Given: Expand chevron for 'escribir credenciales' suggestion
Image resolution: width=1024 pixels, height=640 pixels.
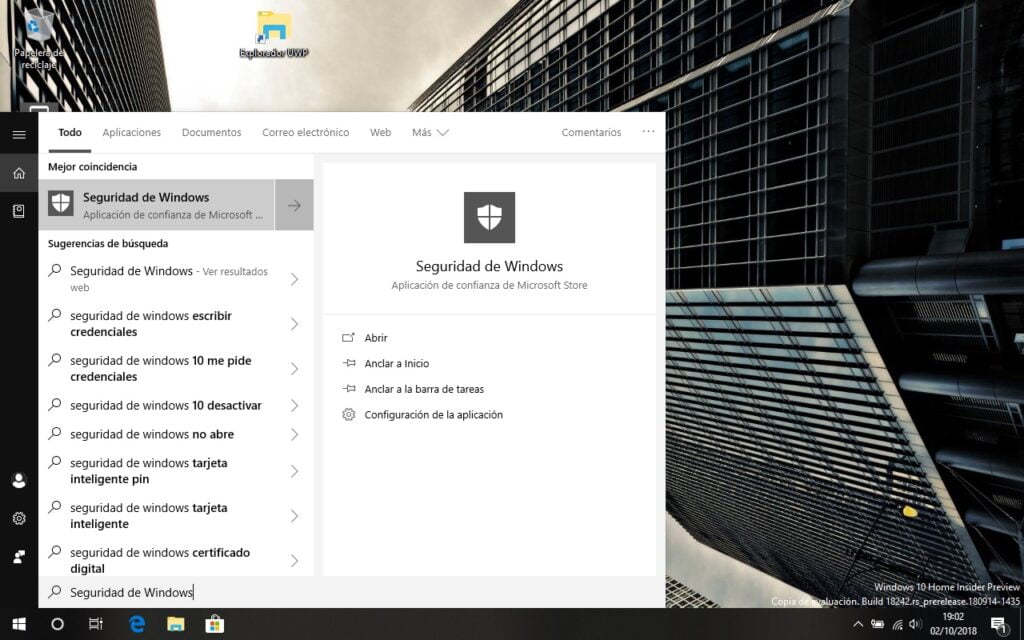Looking at the screenshot, I should pyautogui.click(x=294, y=324).
